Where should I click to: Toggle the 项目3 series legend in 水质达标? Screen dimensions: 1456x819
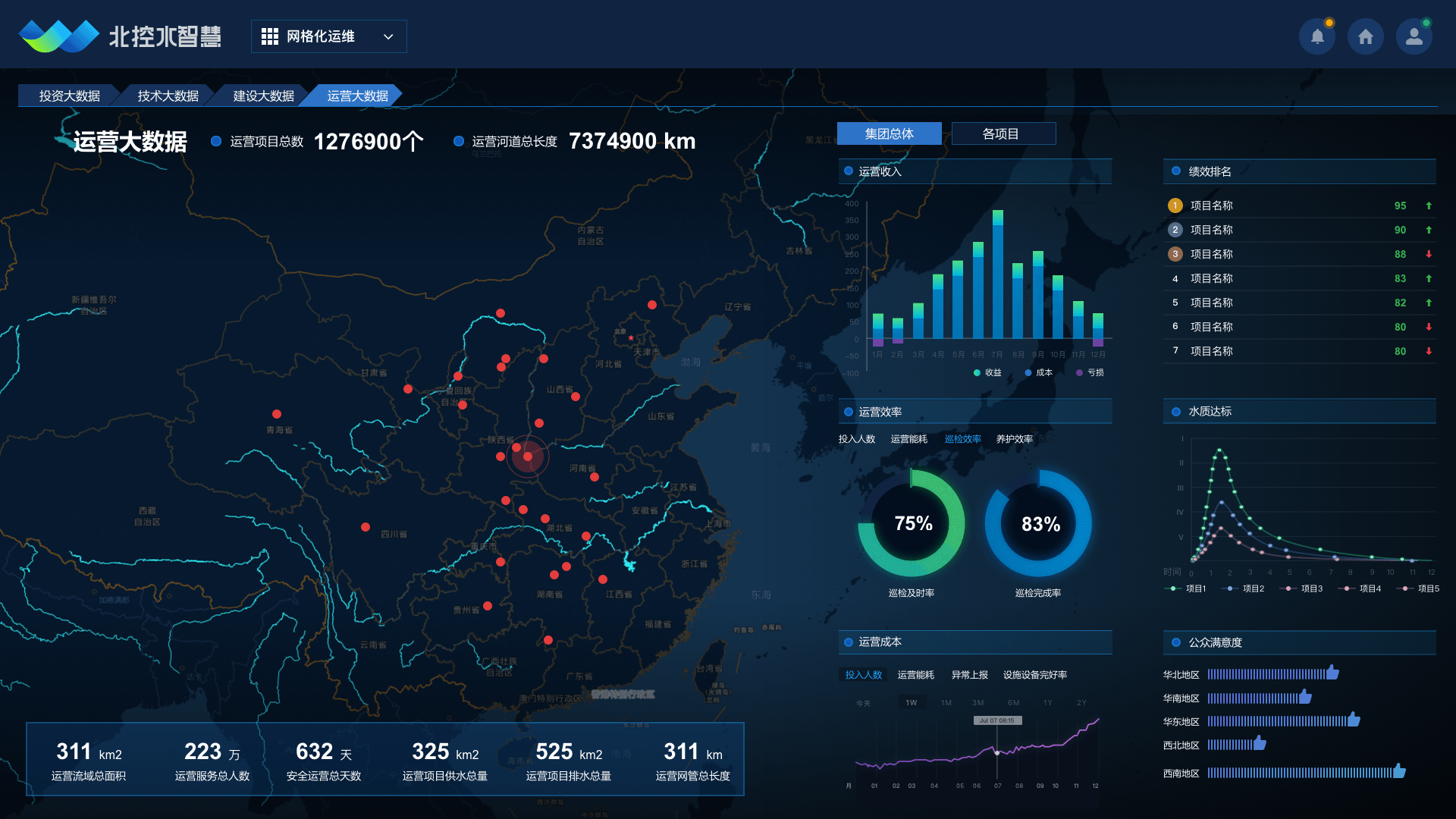[x=1303, y=588]
